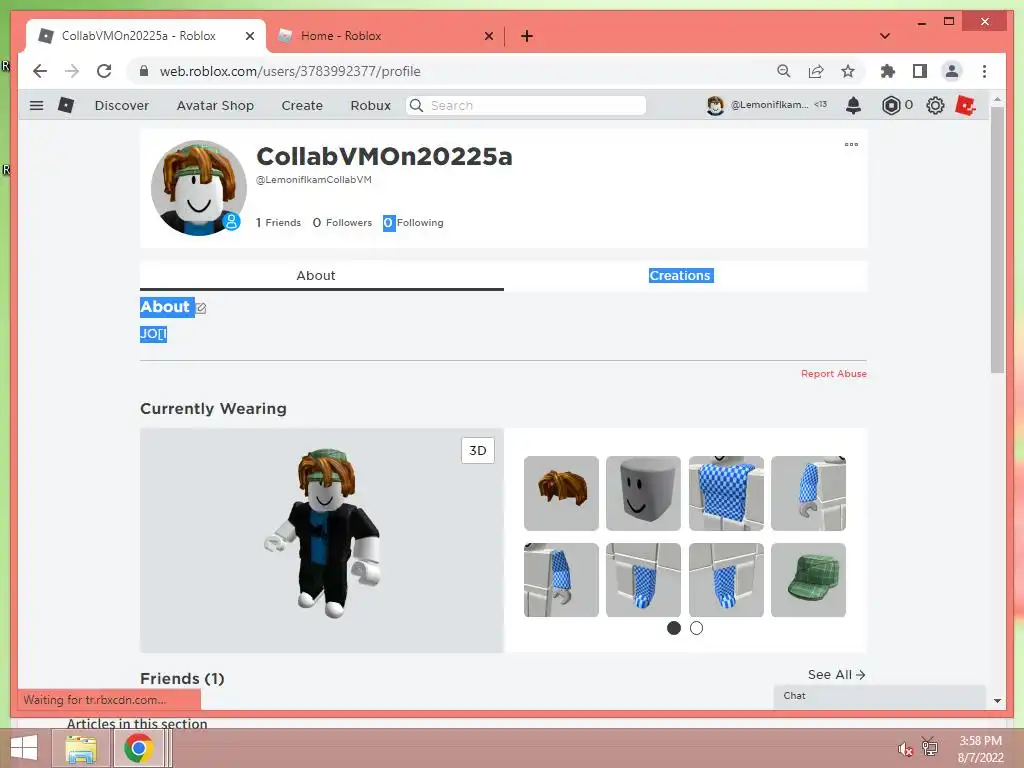Toggle the Chrome side panel icon
The width and height of the screenshot is (1024, 768).
coord(920,71)
